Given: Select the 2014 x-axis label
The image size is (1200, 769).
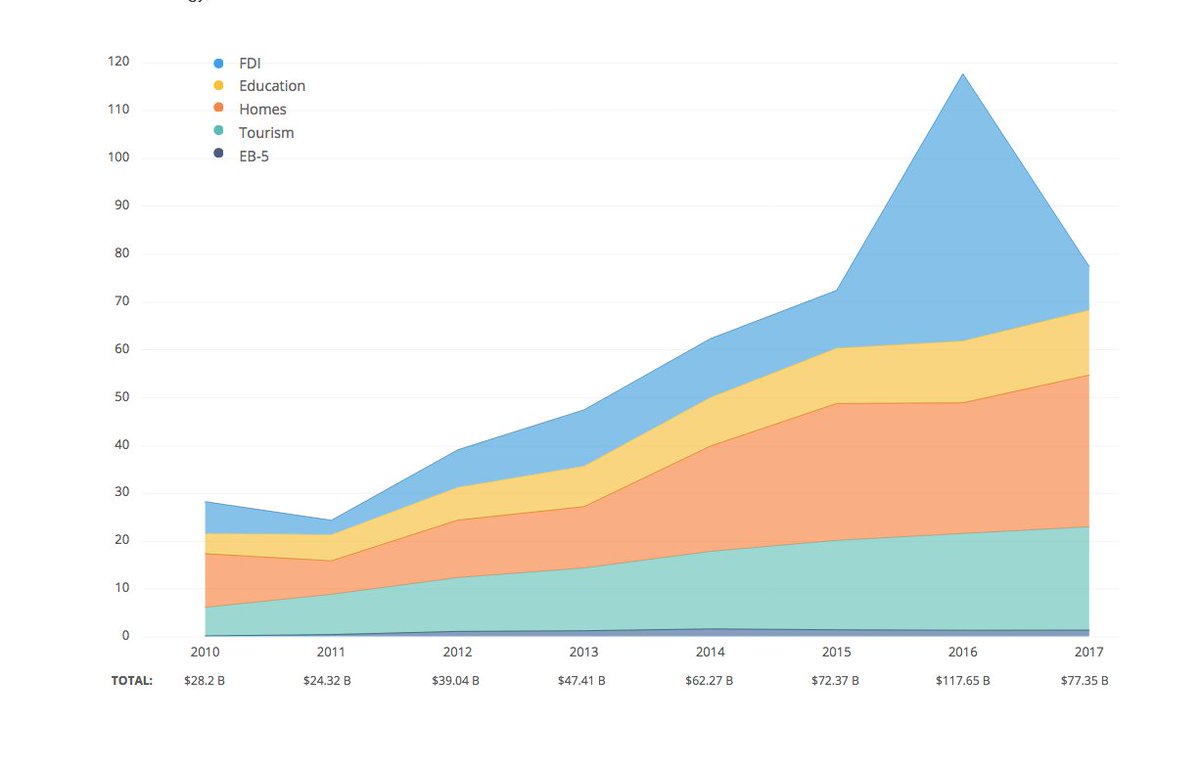Looking at the screenshot, I should click(x=710, y=652).
